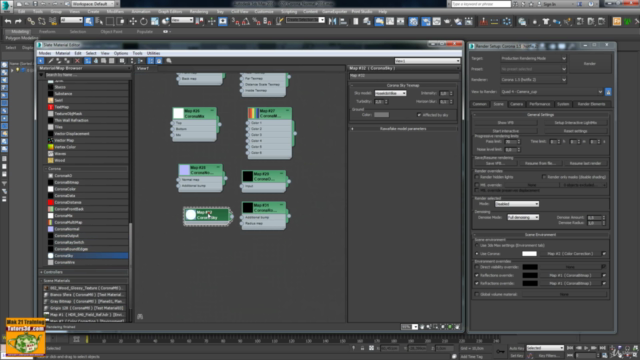Click the Ground Color swatch
Viewport: 640px width, 360px height.
[381, 115]
